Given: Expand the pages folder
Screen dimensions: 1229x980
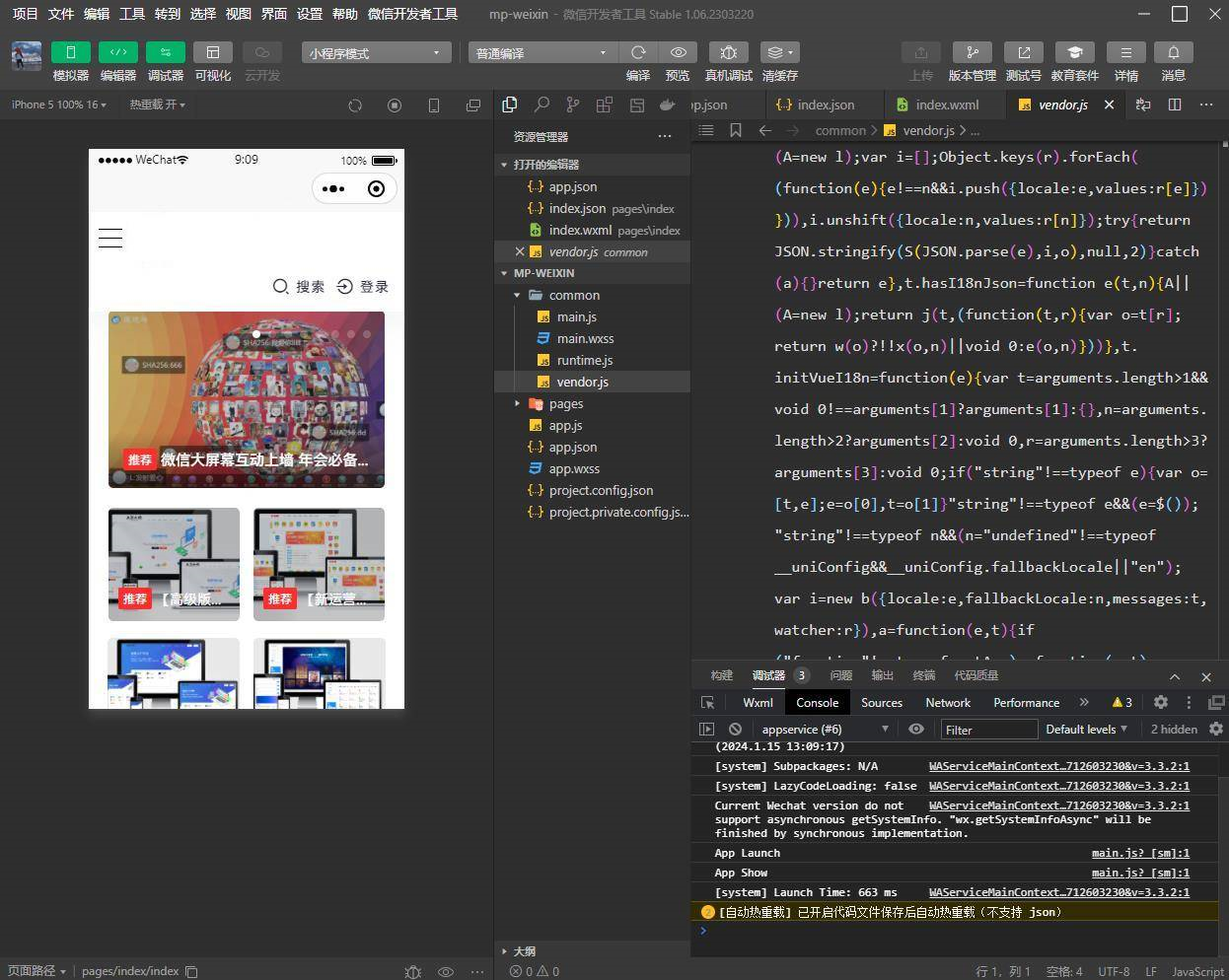Looking at the screenshot, I should click(x=592, y=403).
